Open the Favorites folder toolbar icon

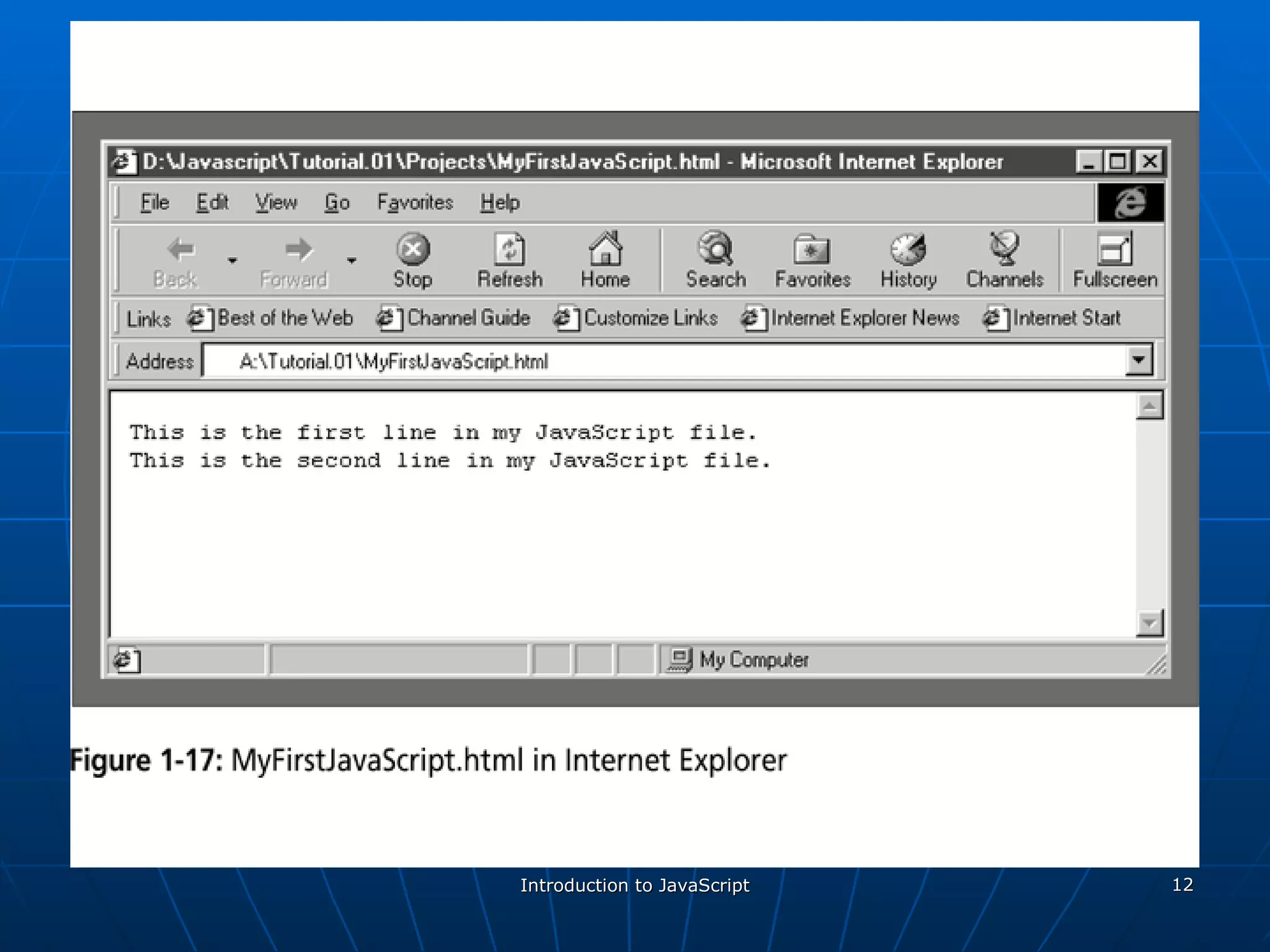click(x=812, y=250)
